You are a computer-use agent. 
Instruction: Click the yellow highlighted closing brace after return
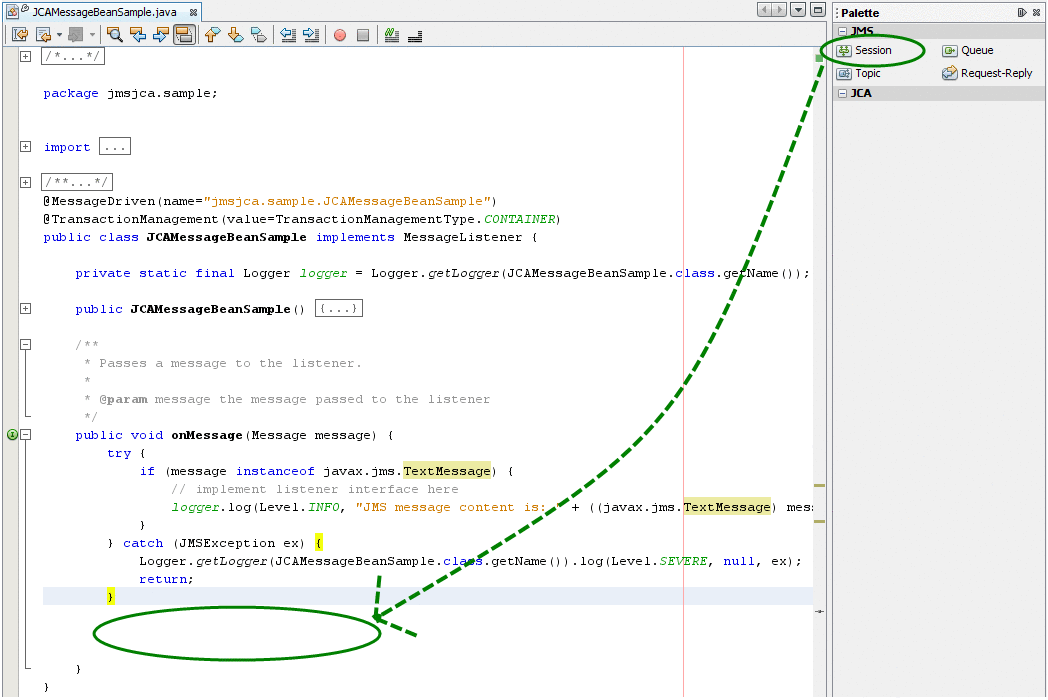tap(110, 596)
